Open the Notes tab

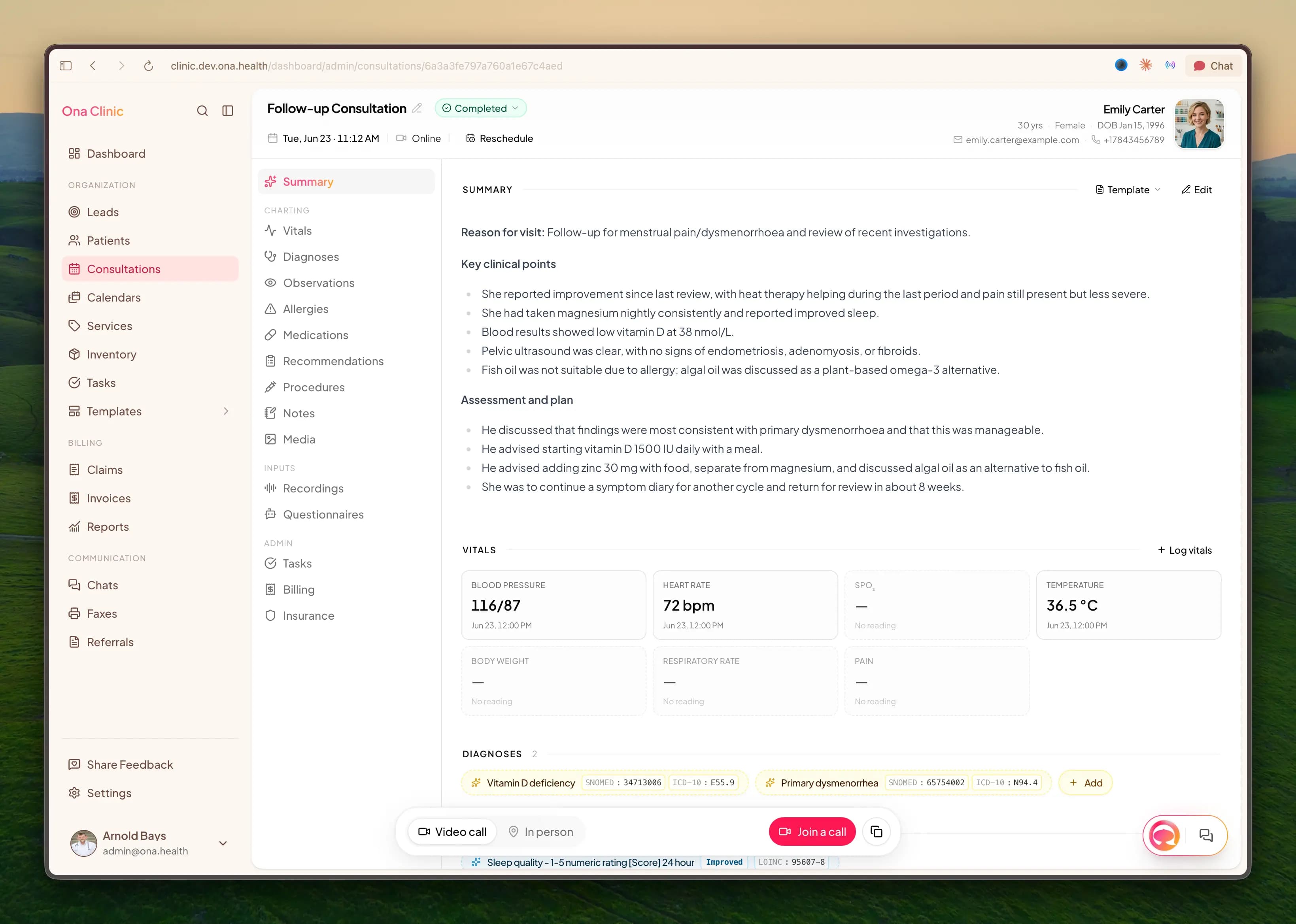346,414
